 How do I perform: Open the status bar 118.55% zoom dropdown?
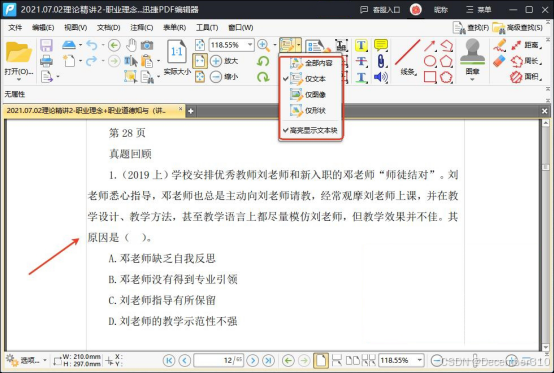(x=419, y=361)
